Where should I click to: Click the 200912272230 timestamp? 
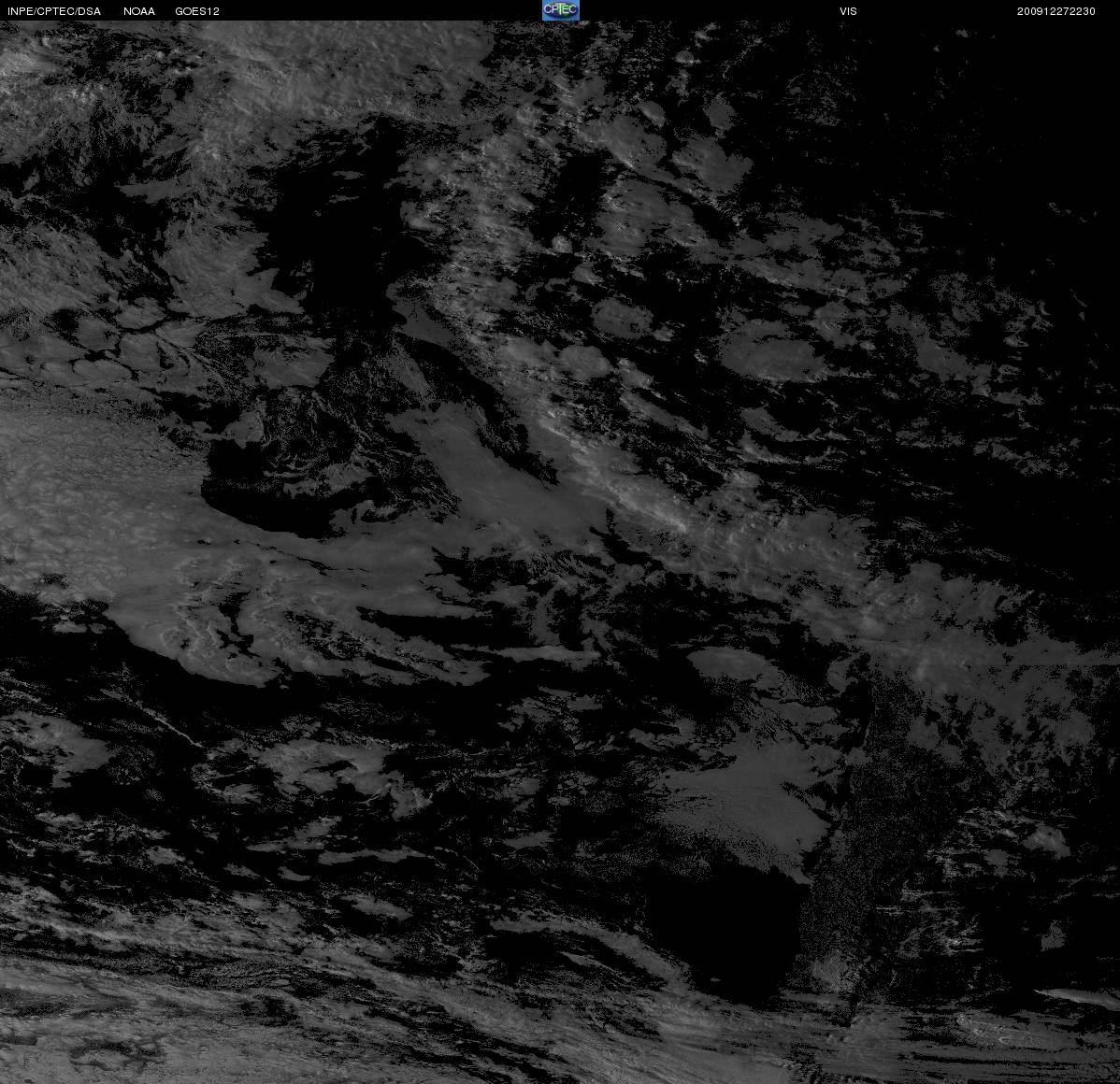click(x=1056, y=11)
